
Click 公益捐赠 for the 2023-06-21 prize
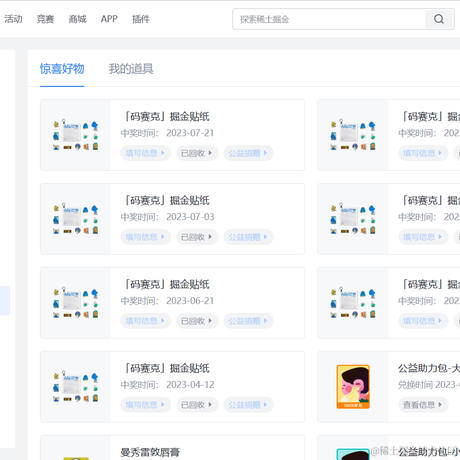click(x=248, y=321)
